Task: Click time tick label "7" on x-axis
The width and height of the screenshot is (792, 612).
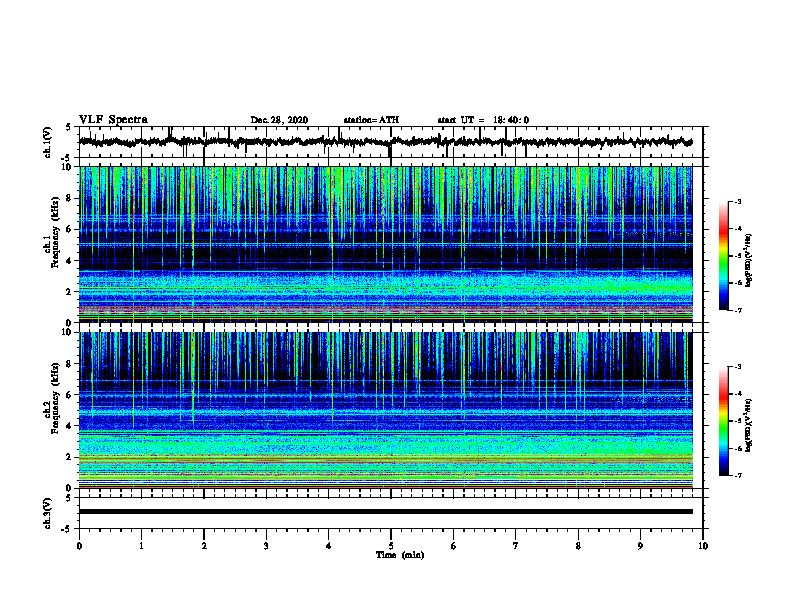Action: tap(516, 546)
